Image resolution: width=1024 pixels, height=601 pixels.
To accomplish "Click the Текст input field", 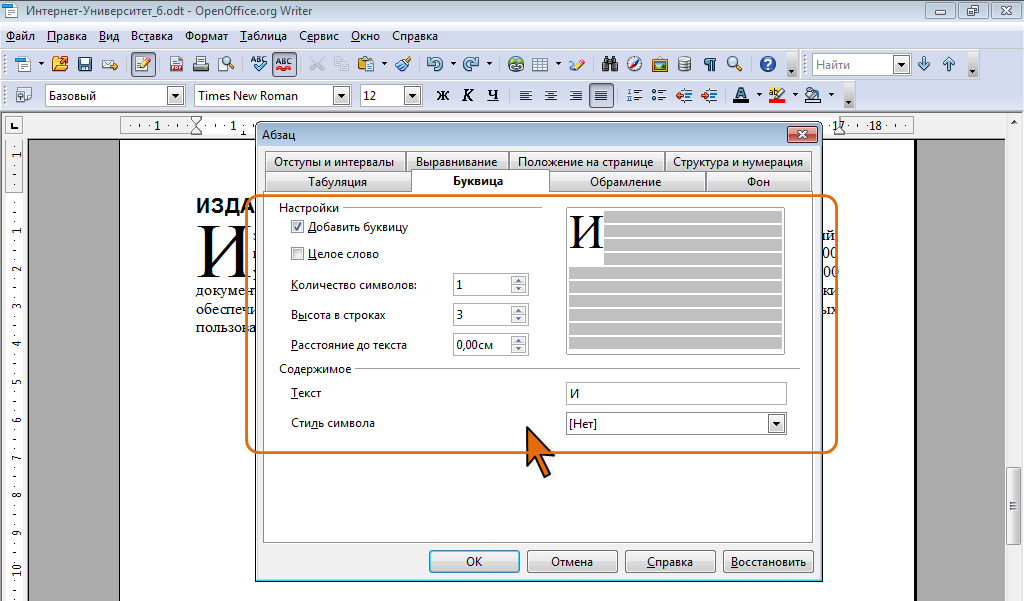I will coord(677,393).
